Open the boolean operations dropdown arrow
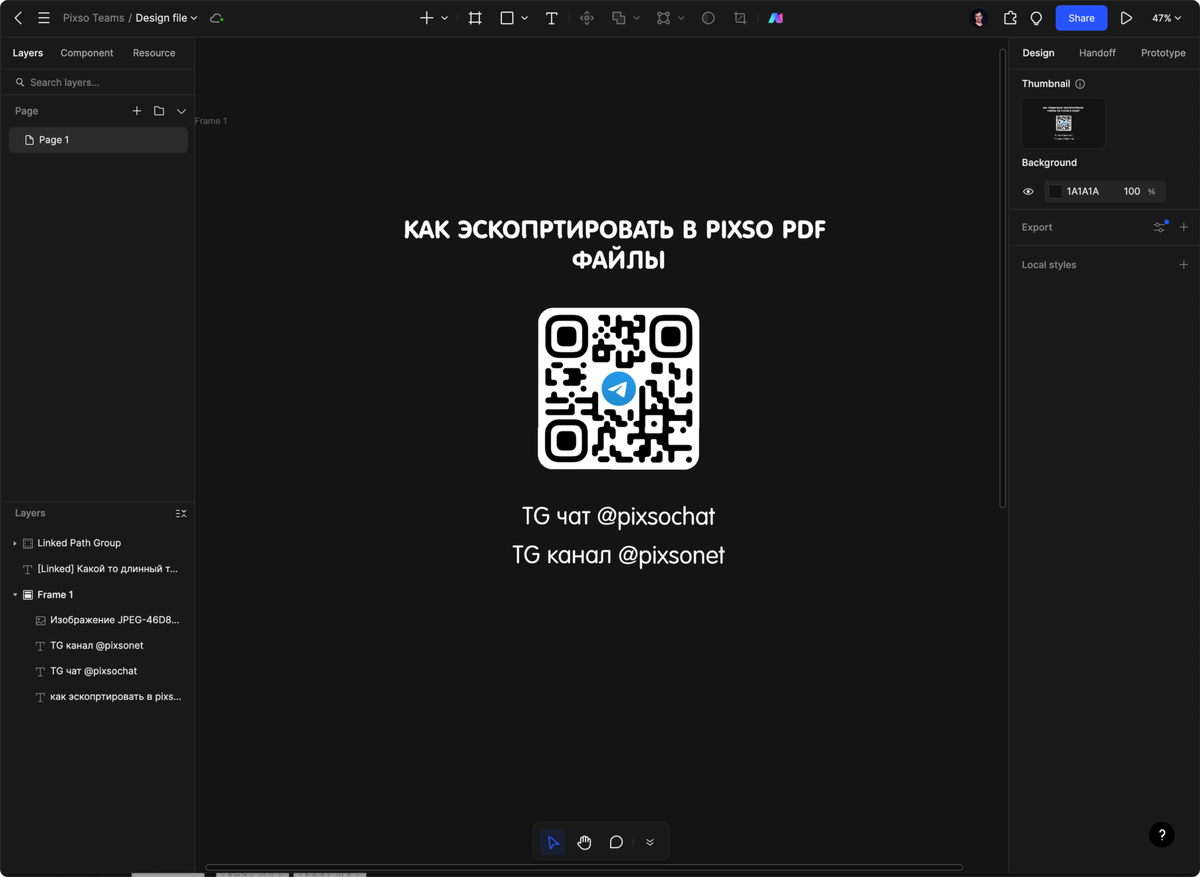Viewport: 1200px width, 877px height. (637, 18)
